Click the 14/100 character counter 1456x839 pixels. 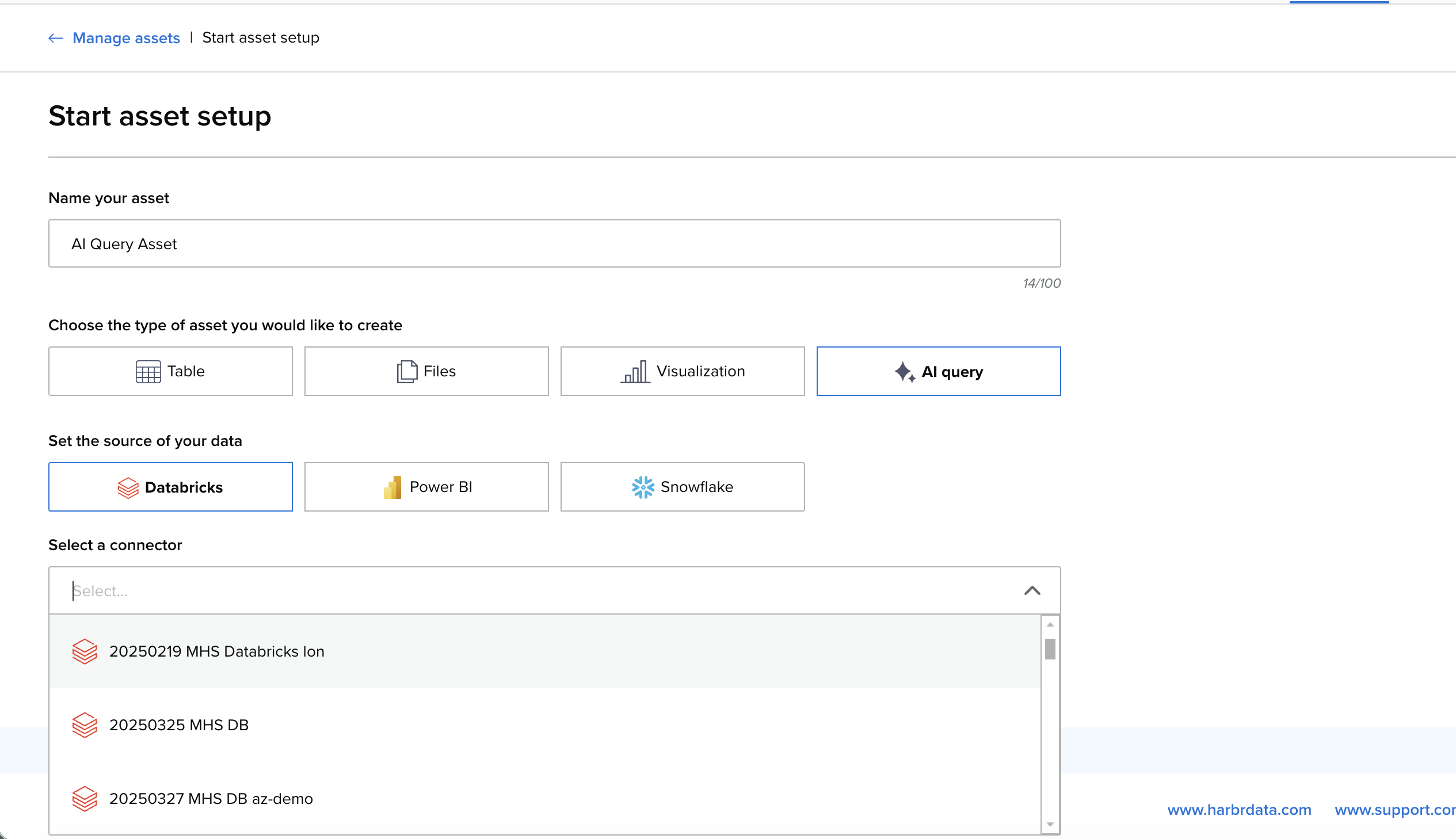tap(1042, 284)
